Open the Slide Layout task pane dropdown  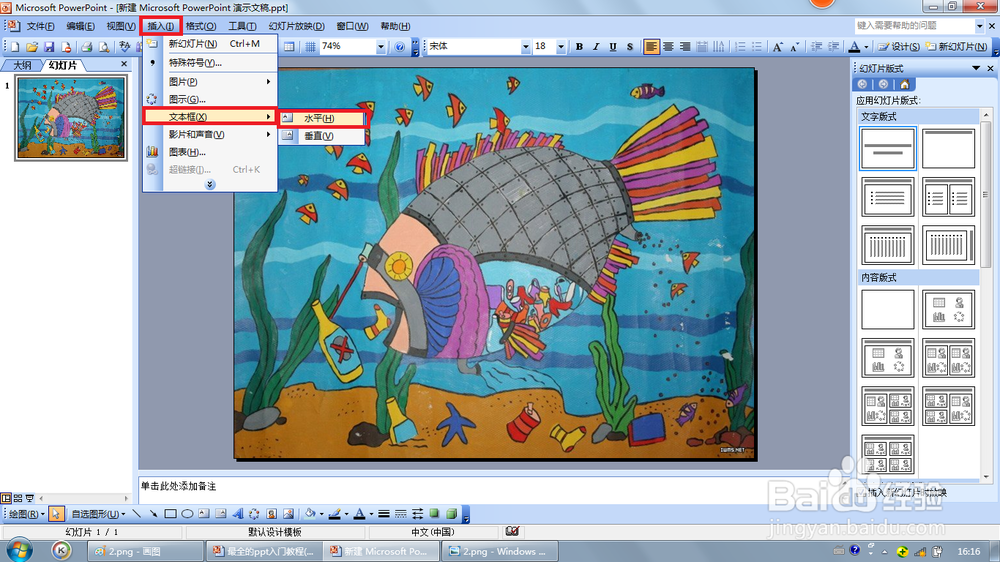pos(976,68)
